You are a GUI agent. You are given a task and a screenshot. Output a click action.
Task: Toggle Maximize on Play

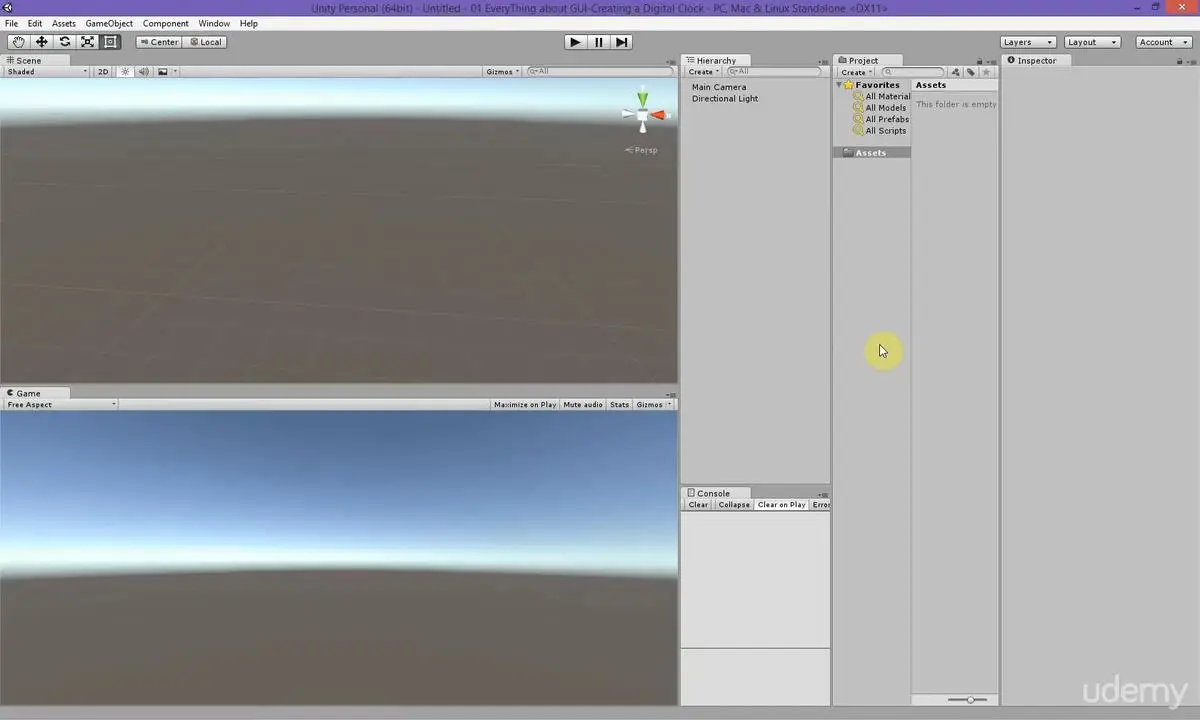[x=525, y=405]
